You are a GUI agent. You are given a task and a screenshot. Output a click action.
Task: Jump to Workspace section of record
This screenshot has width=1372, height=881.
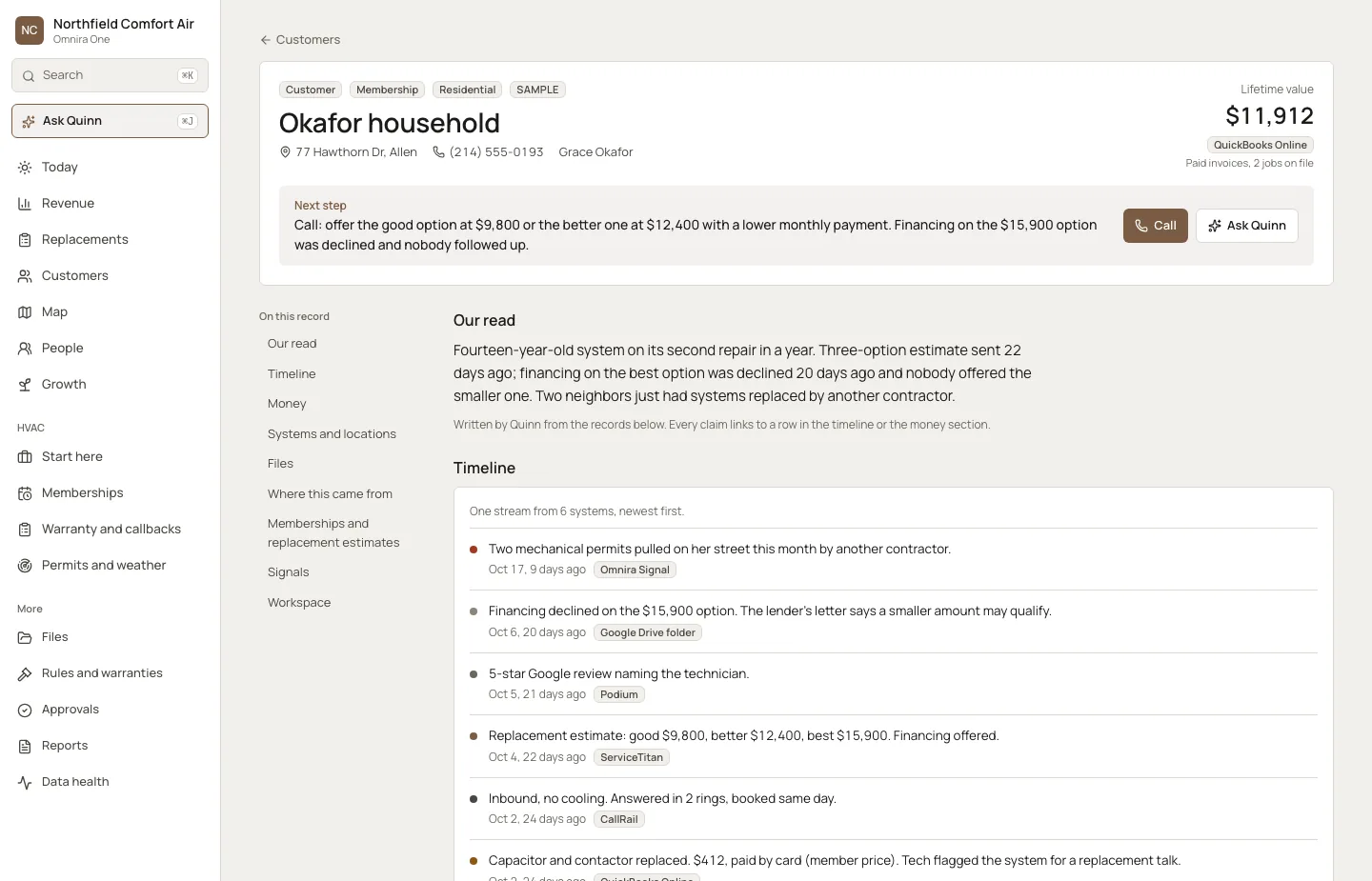click(x=299, y=603)
